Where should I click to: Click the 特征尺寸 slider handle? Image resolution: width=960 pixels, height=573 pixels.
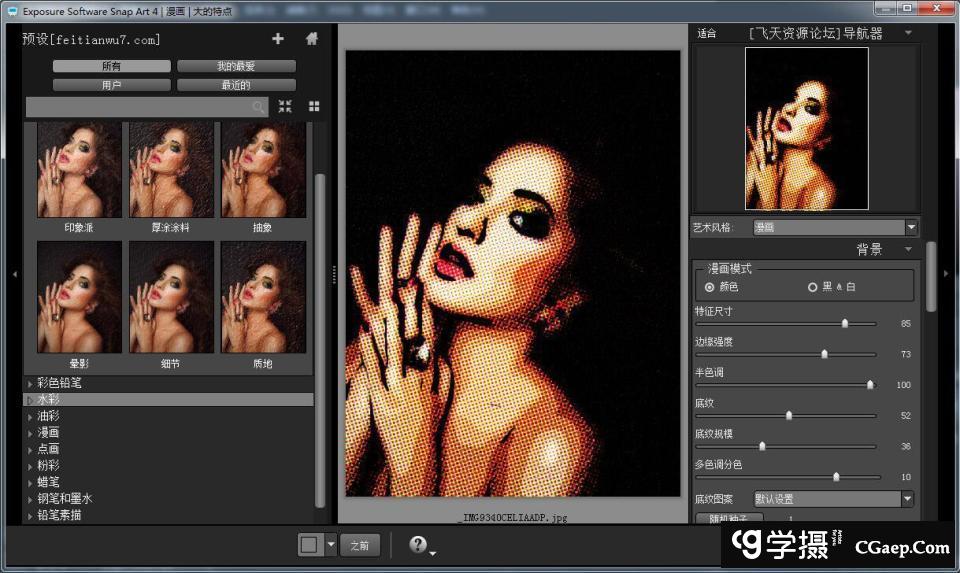(845, 324)
